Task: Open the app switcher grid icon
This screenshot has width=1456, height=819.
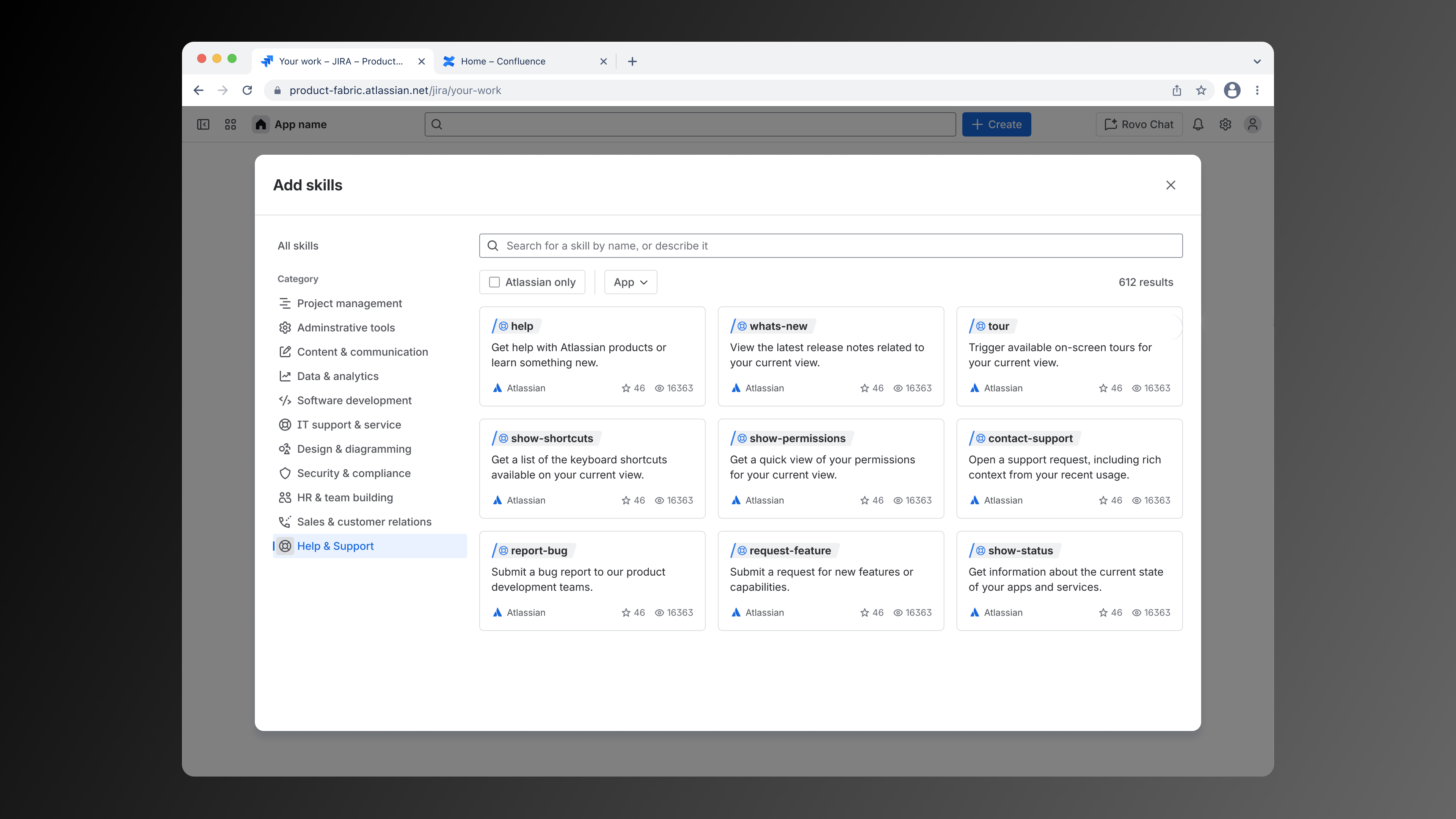Action: coord(230,124)
